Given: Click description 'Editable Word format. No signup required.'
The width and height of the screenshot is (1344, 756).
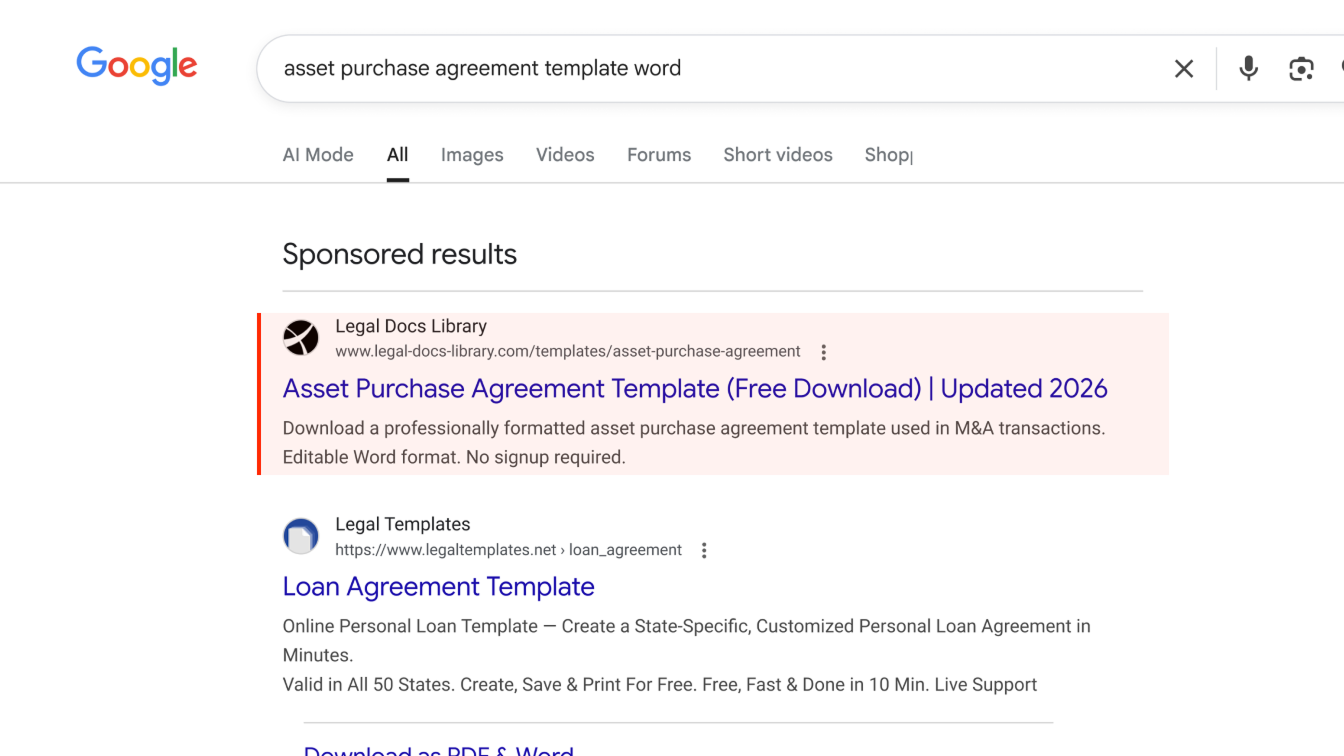Looking at the screenshot, I should tap(454, 457).
